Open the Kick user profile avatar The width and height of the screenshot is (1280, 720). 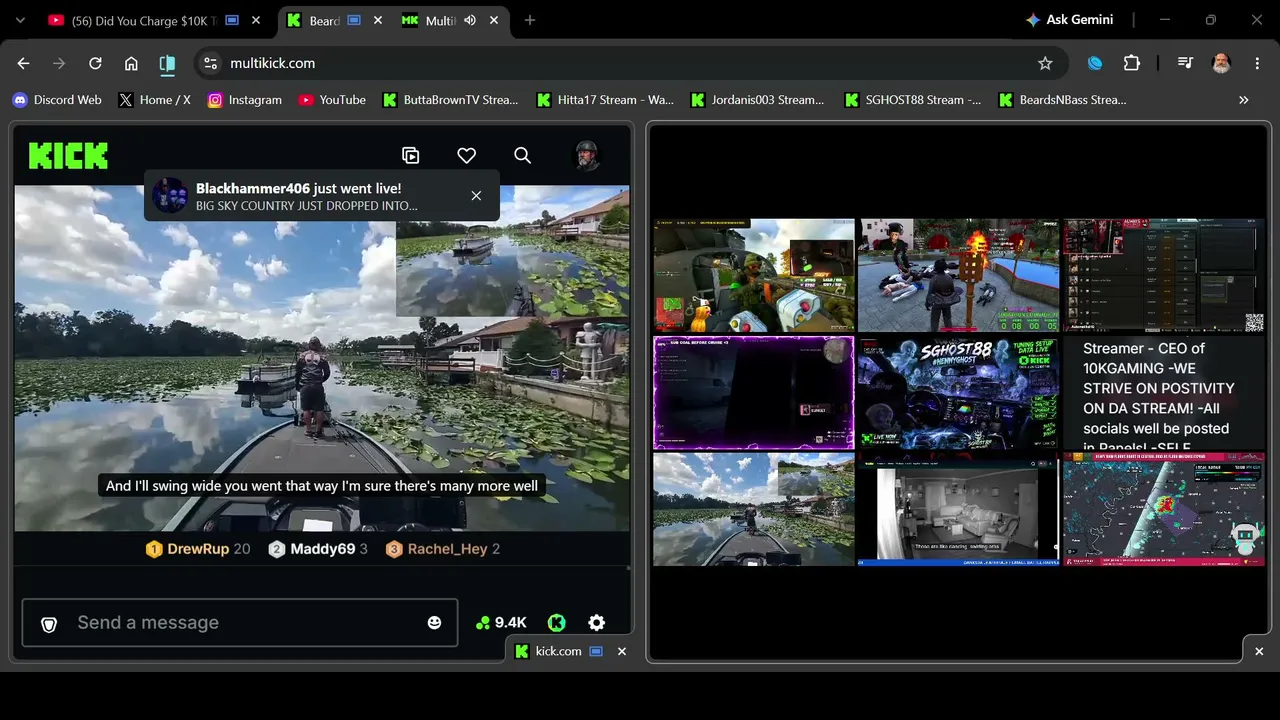tap(587, 155)
